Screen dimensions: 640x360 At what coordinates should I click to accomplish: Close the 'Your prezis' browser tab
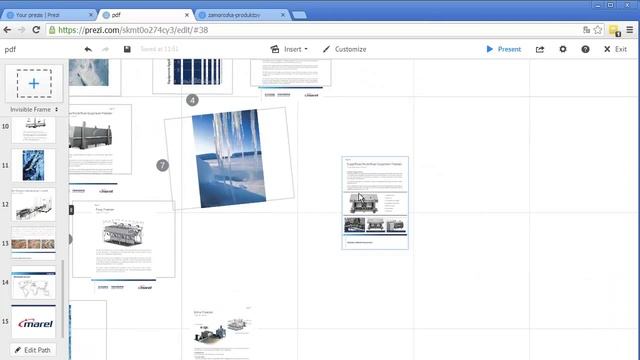(91, 15)
